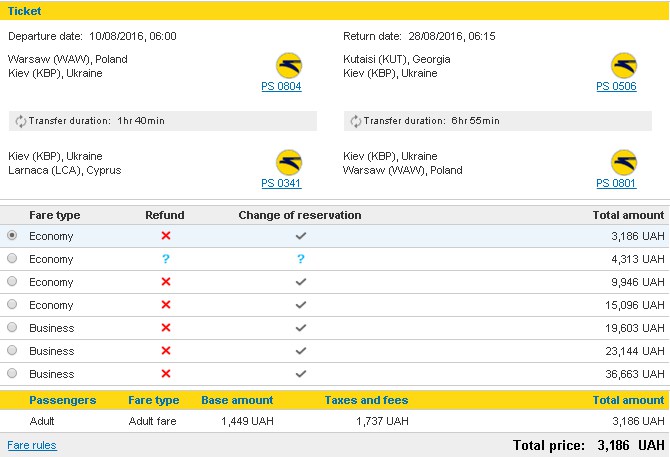Viewport: 670px width, 457px height.
Task: Click the airline logo above PS 0804
Action: [x=289, y=65]
